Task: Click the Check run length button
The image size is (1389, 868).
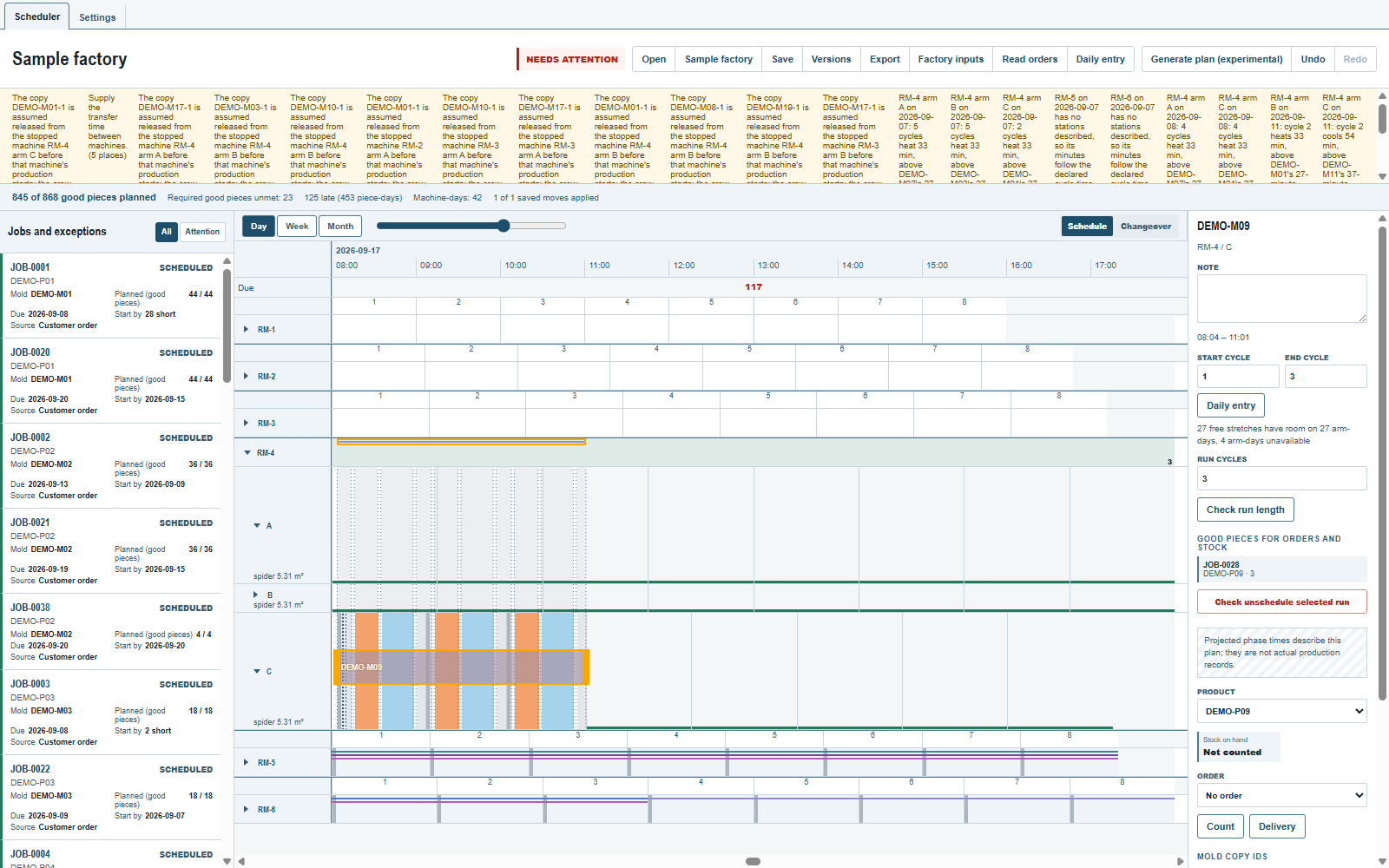Action: (x=1245, y=510)
